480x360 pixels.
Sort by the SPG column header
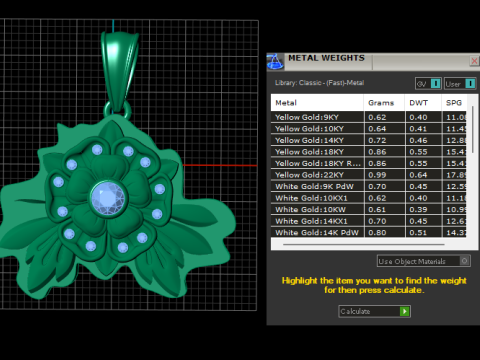pos(454,103)
